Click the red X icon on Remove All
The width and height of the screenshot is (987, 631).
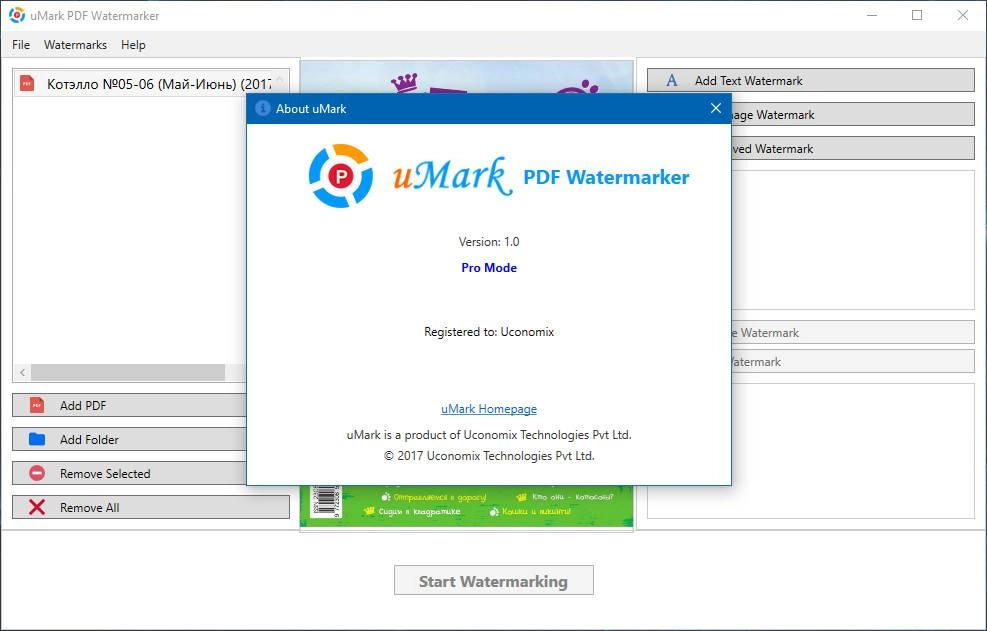point(37,507)
